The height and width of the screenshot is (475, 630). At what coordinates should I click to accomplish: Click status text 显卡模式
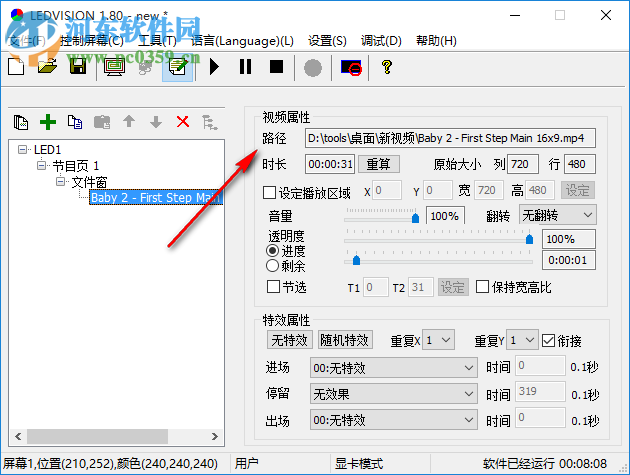pos(359,464)
